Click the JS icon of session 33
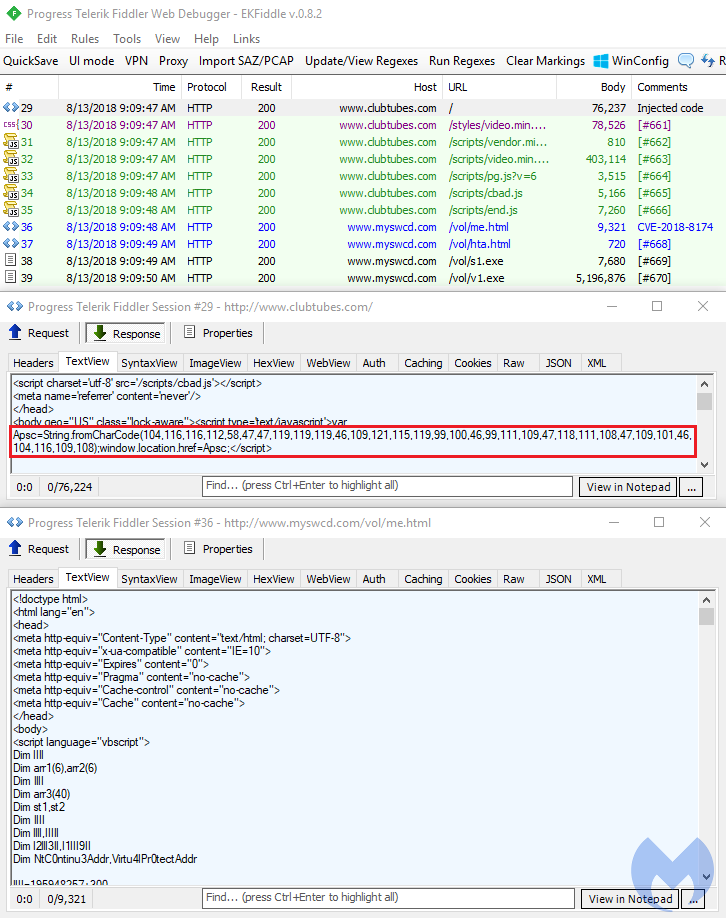 (x=11, y=176)
